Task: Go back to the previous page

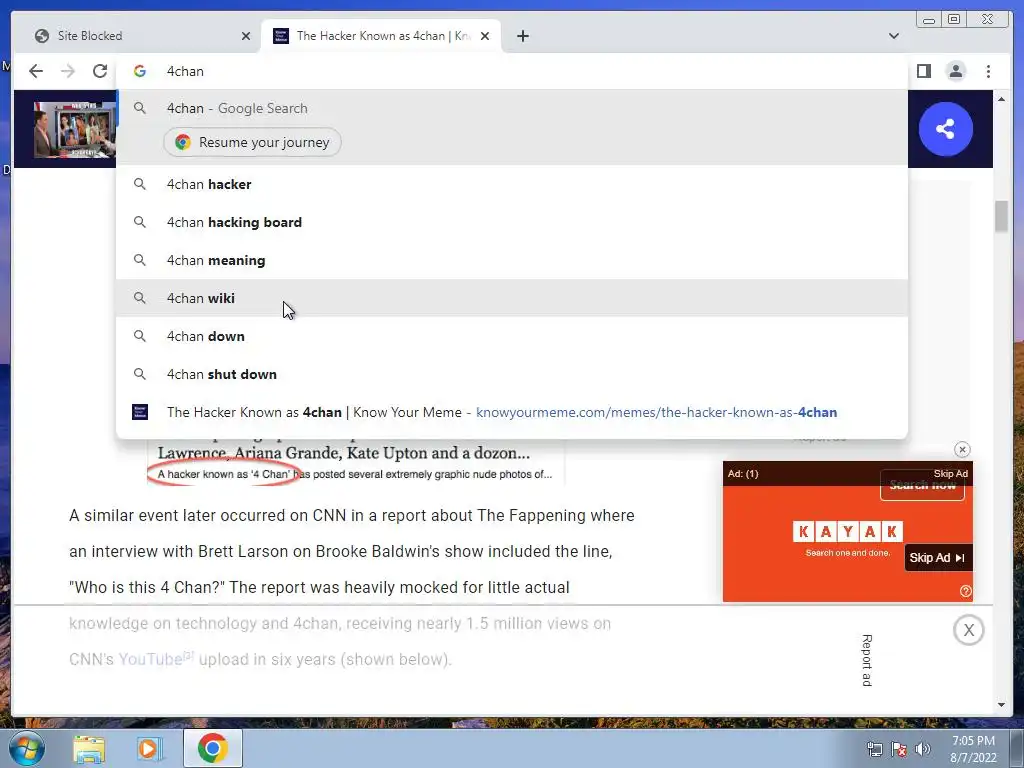Action: (36, 71)
